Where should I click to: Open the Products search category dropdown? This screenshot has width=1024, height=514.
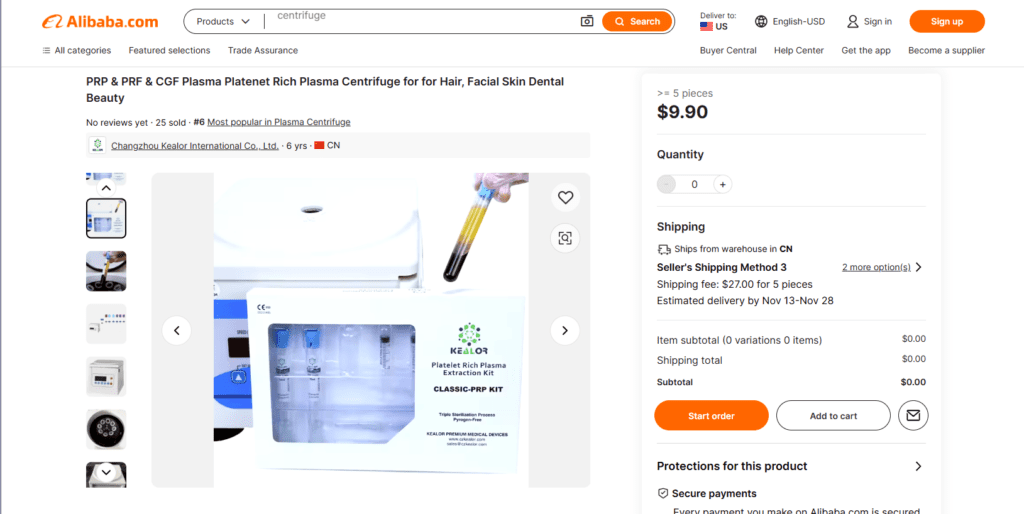[x=222, y=21]
